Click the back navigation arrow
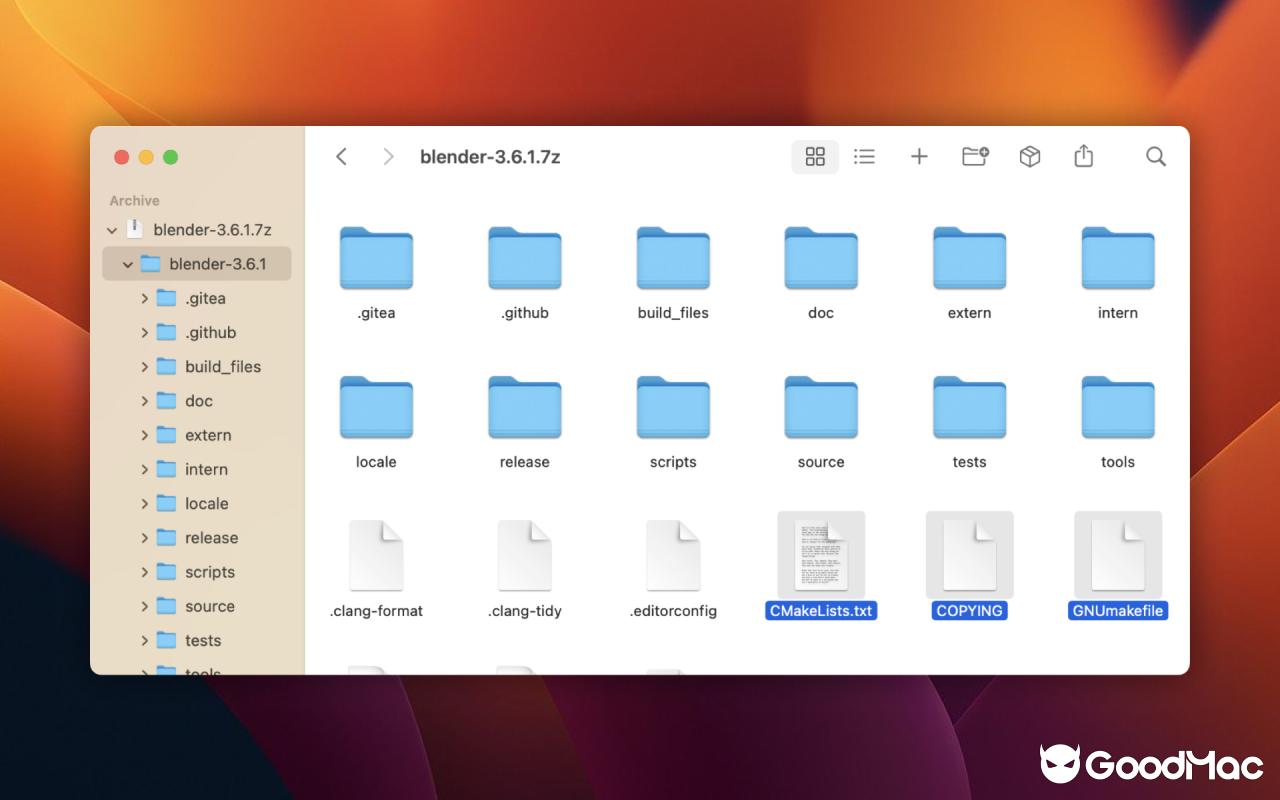The height and width of the screenshot is (800, 1280). coord(341,156)
